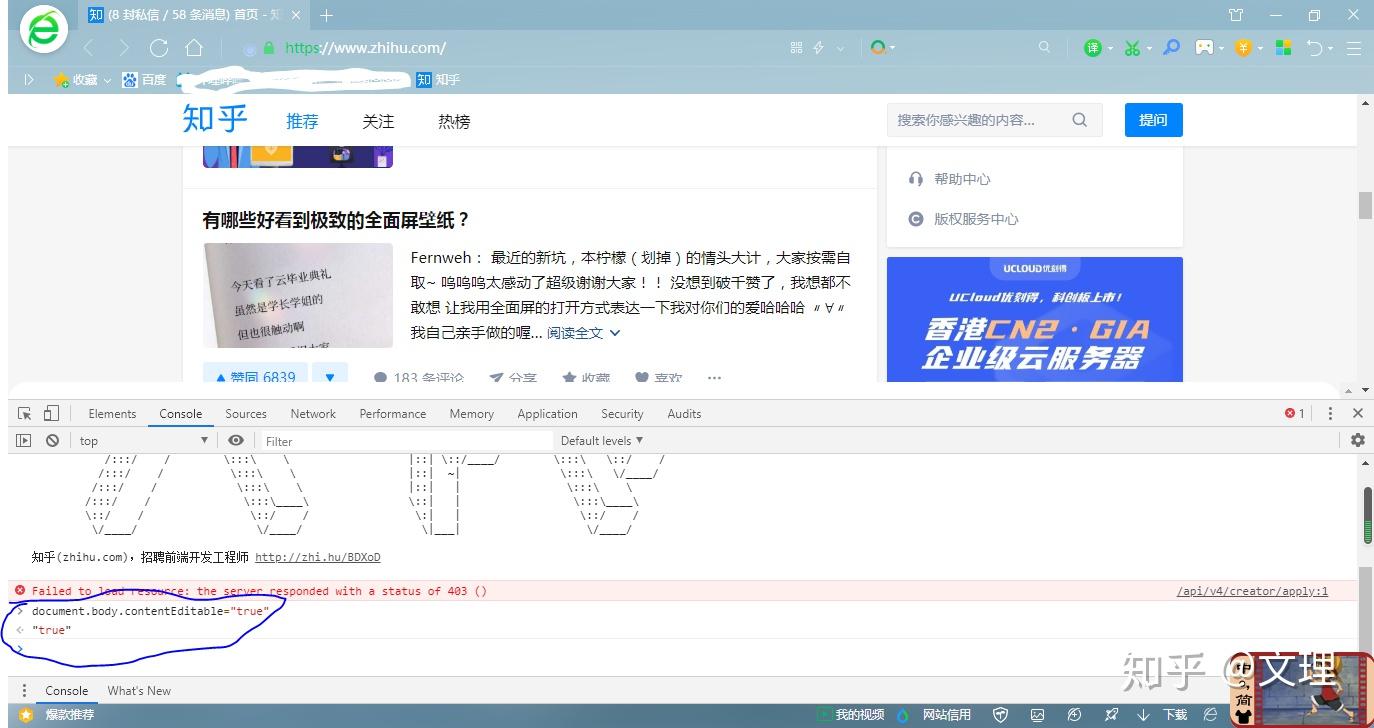Open the zhi.hu/BDXoD recruitment link
Image resolution: width=1374 pixels, height=728 pixels.
[318, 557]
